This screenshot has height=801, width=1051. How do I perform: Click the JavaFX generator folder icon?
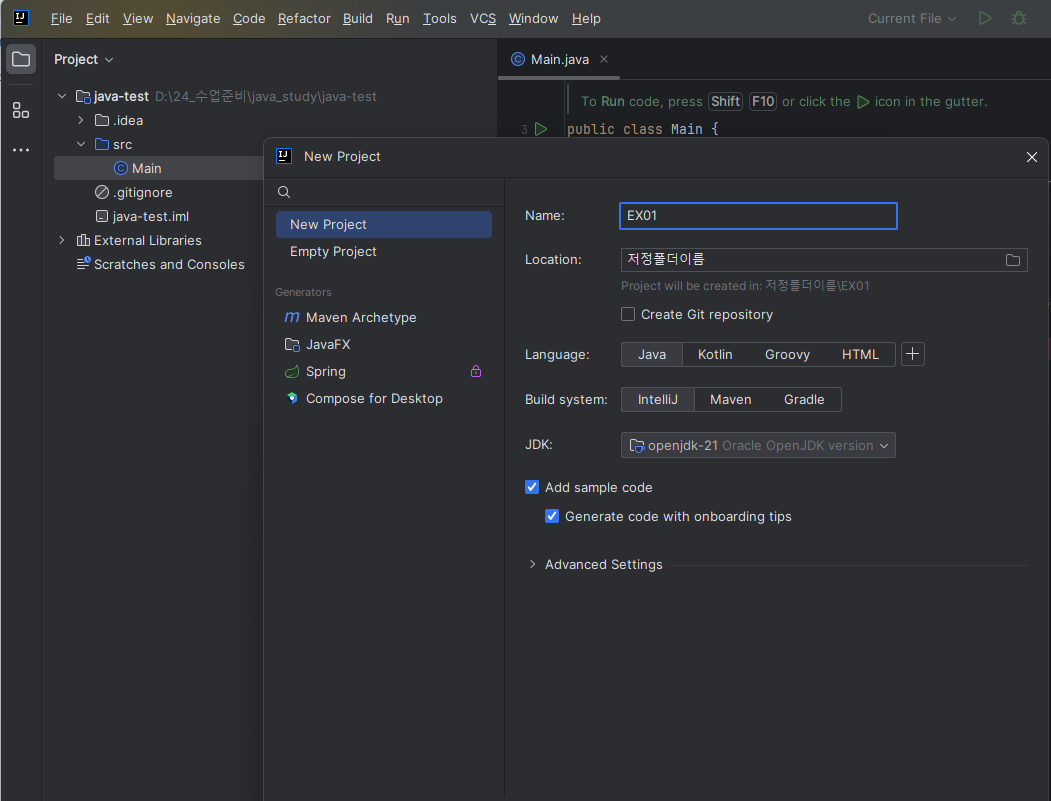(292, 345)
